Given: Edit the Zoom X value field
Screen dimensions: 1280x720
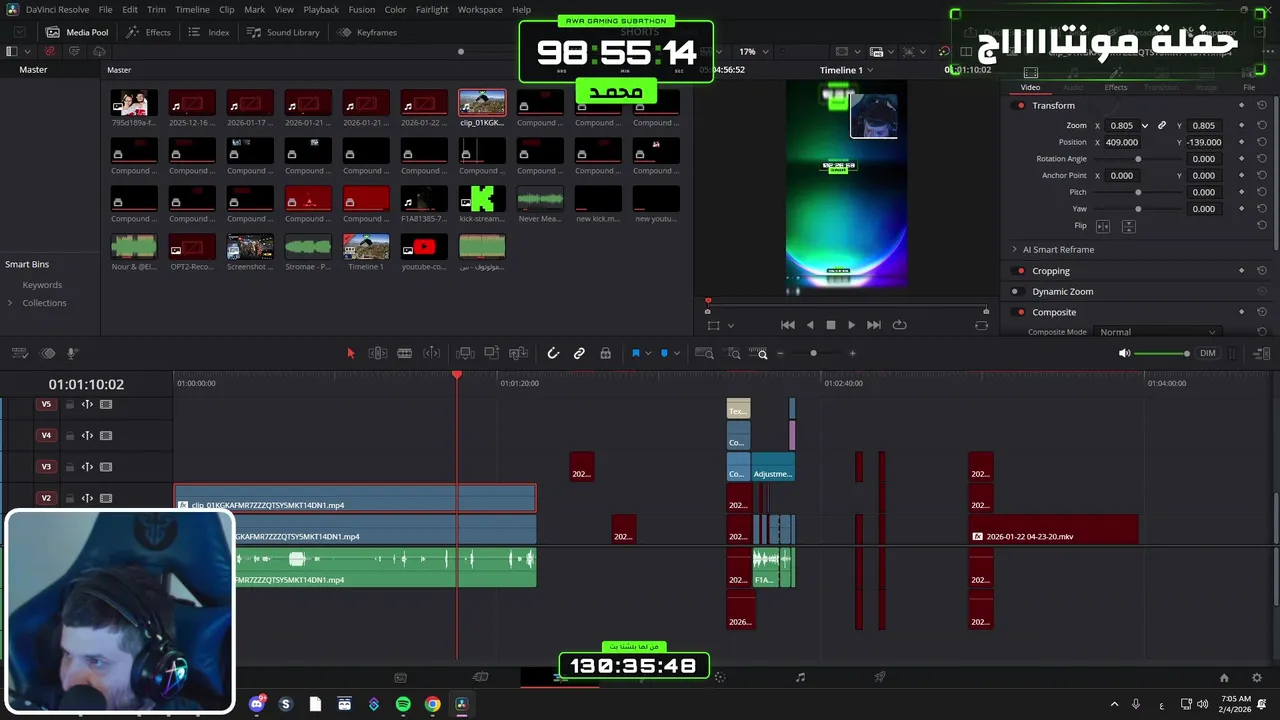Looking at the screenshot, I should pyautogui.click(x=1122, y=126).
